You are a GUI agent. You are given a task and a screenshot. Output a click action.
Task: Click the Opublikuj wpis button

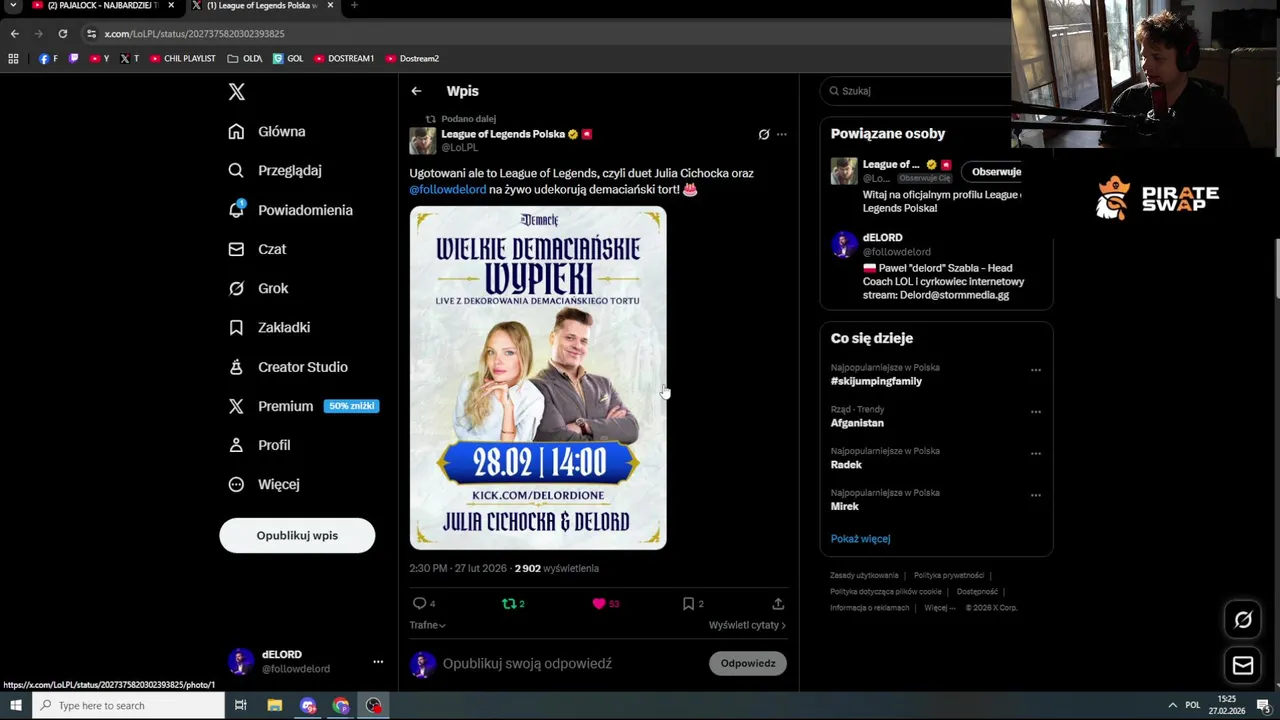click(297, 535)
